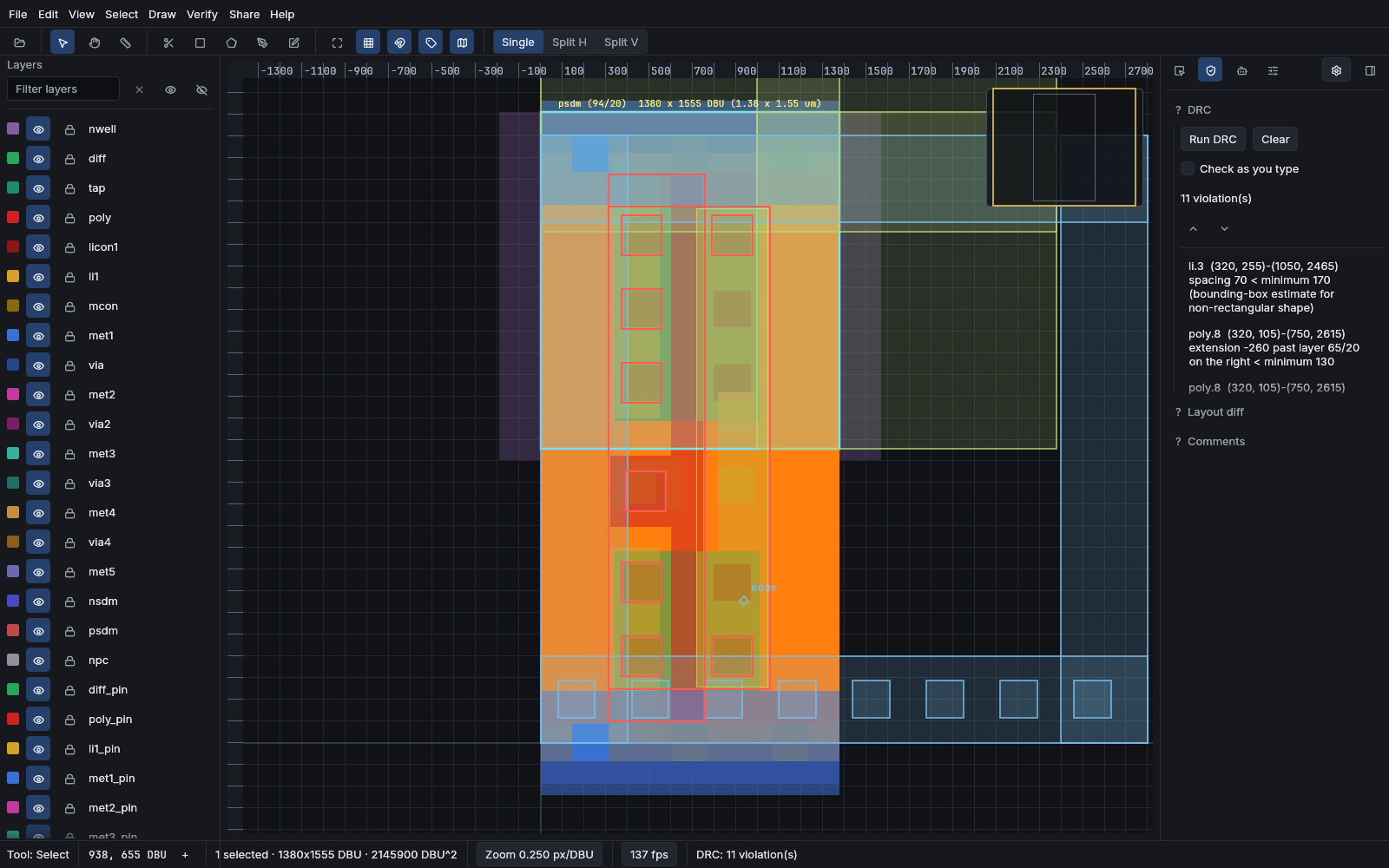1389x868 pixels.
Task: Click the lock icon for met1
Action: (69, 336)
